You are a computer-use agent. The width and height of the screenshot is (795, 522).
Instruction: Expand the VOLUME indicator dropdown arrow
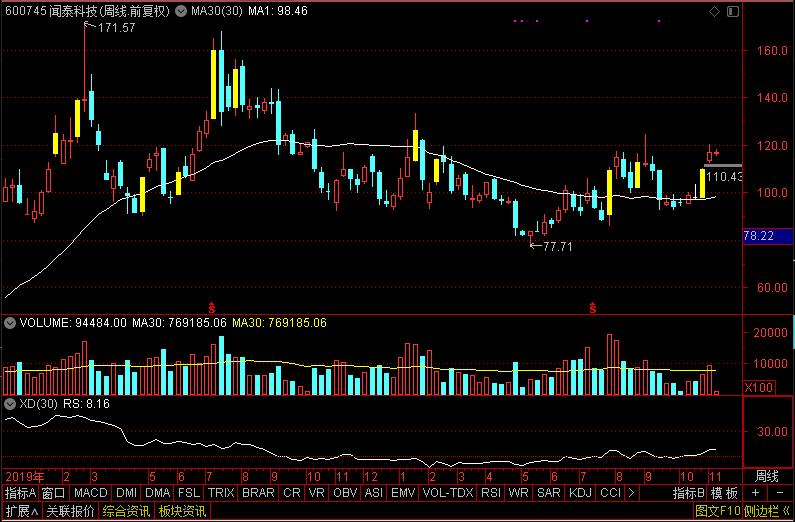tap(10, 323)
